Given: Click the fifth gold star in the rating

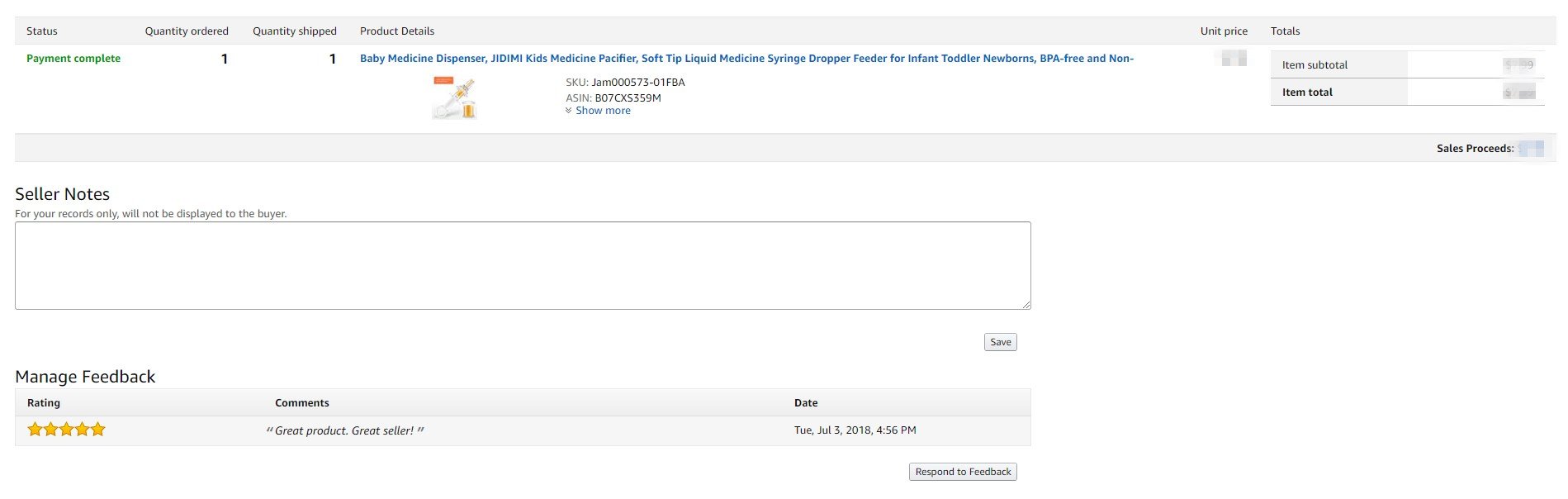Looking at the screenshot, I should pyautogui.click(x=97, y=429).
